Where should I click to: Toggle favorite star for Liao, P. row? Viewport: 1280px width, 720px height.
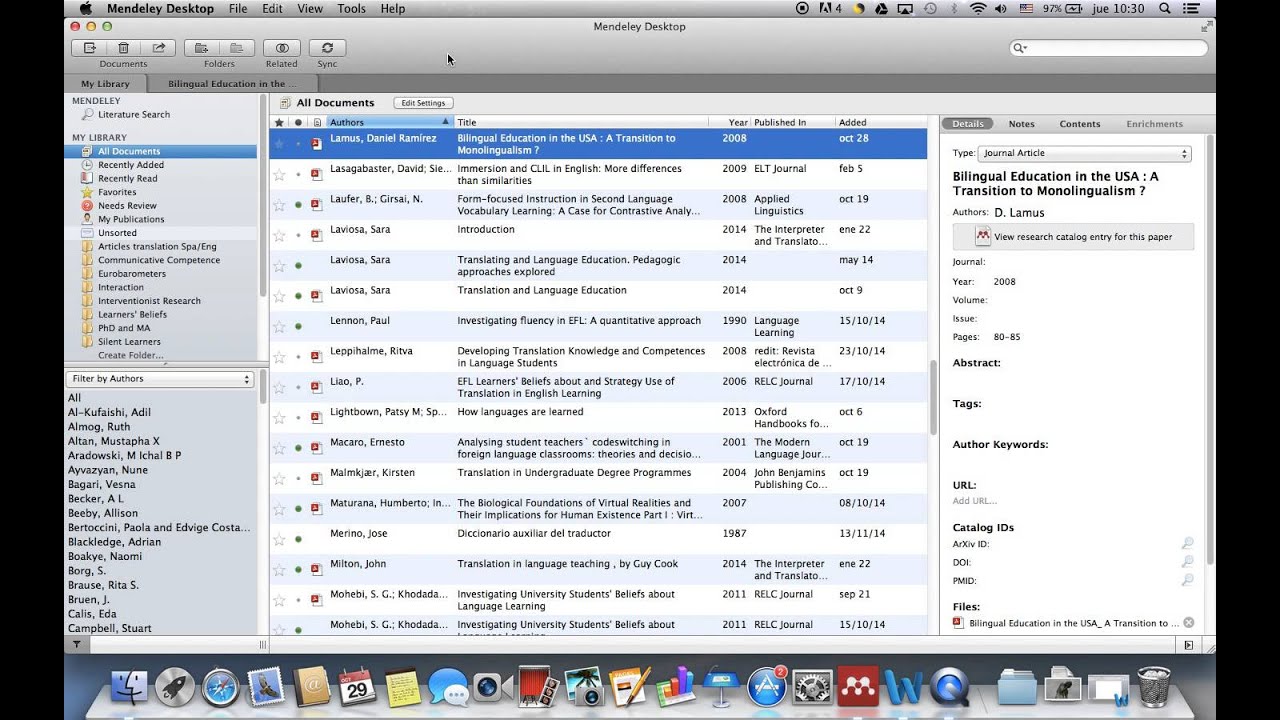(279, 387)
